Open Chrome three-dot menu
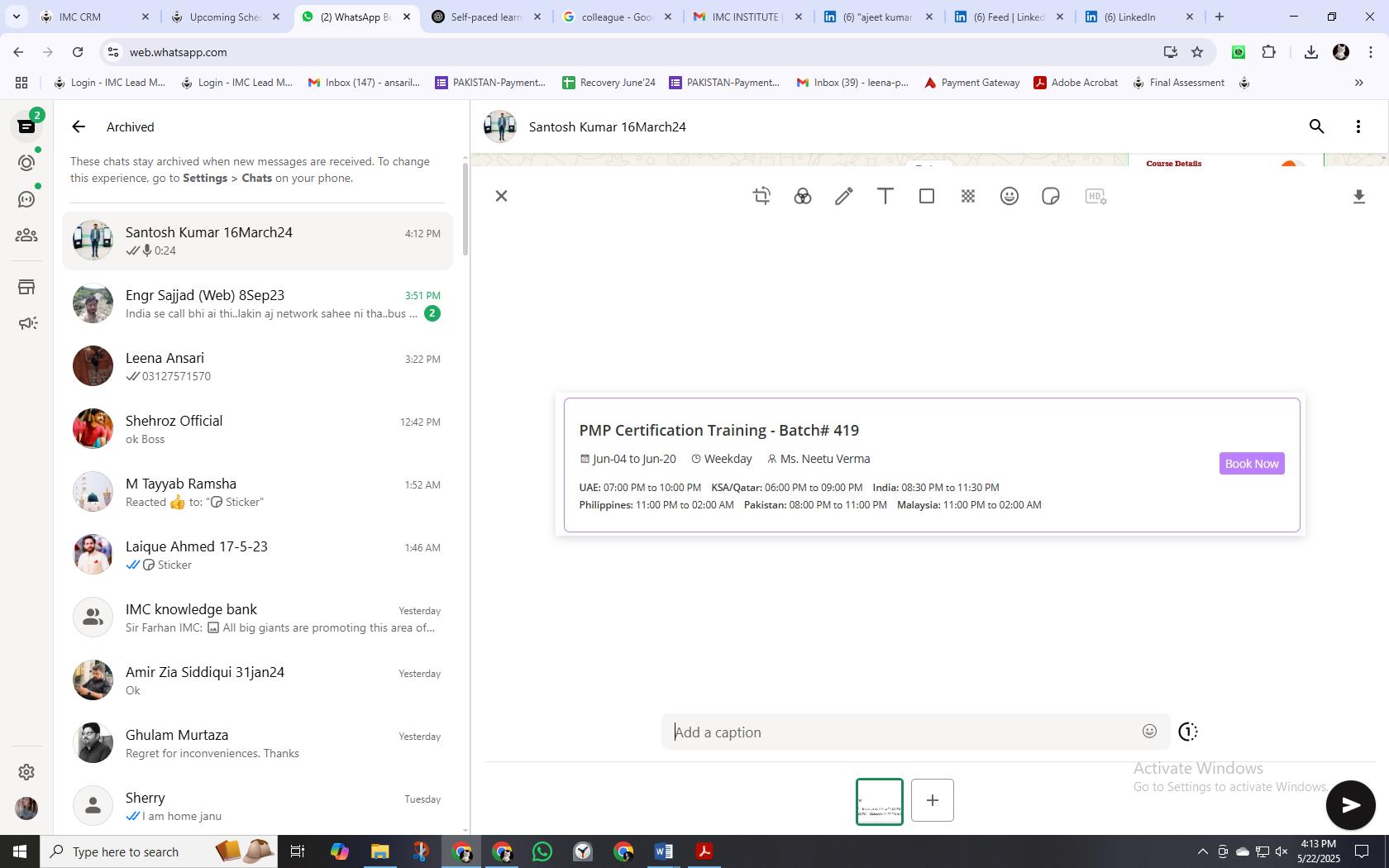The width and height of the screenshot is (1389, 868). (1371, 52)
